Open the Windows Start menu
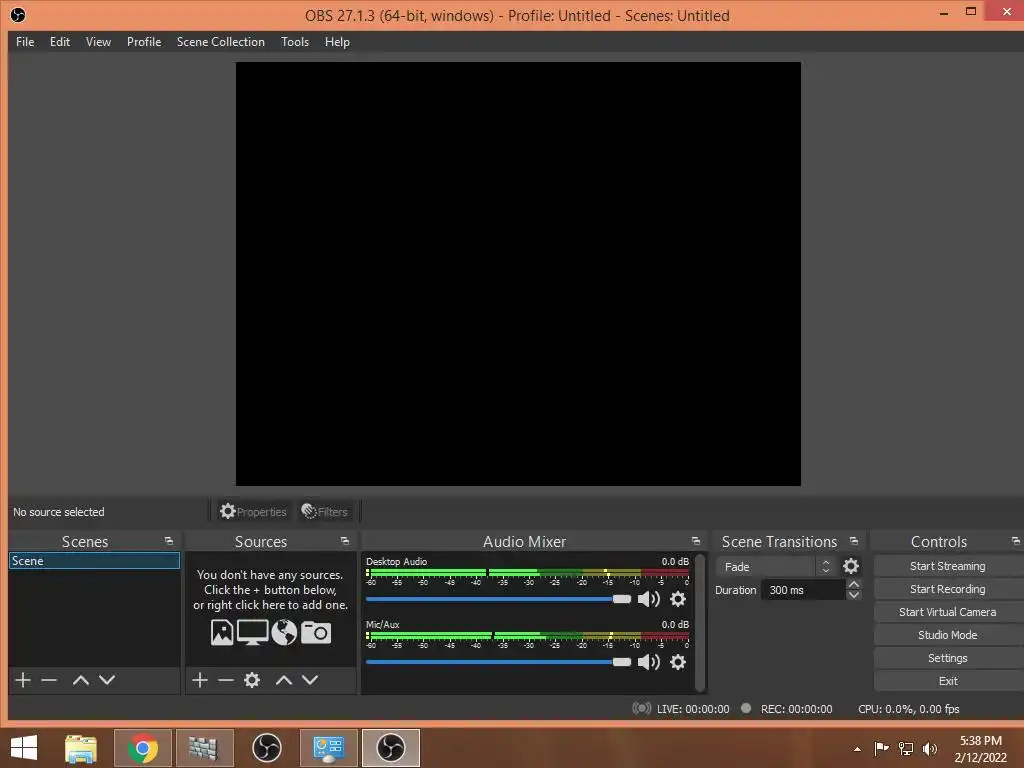The image size is (1024, 768). tap(24, 748)
